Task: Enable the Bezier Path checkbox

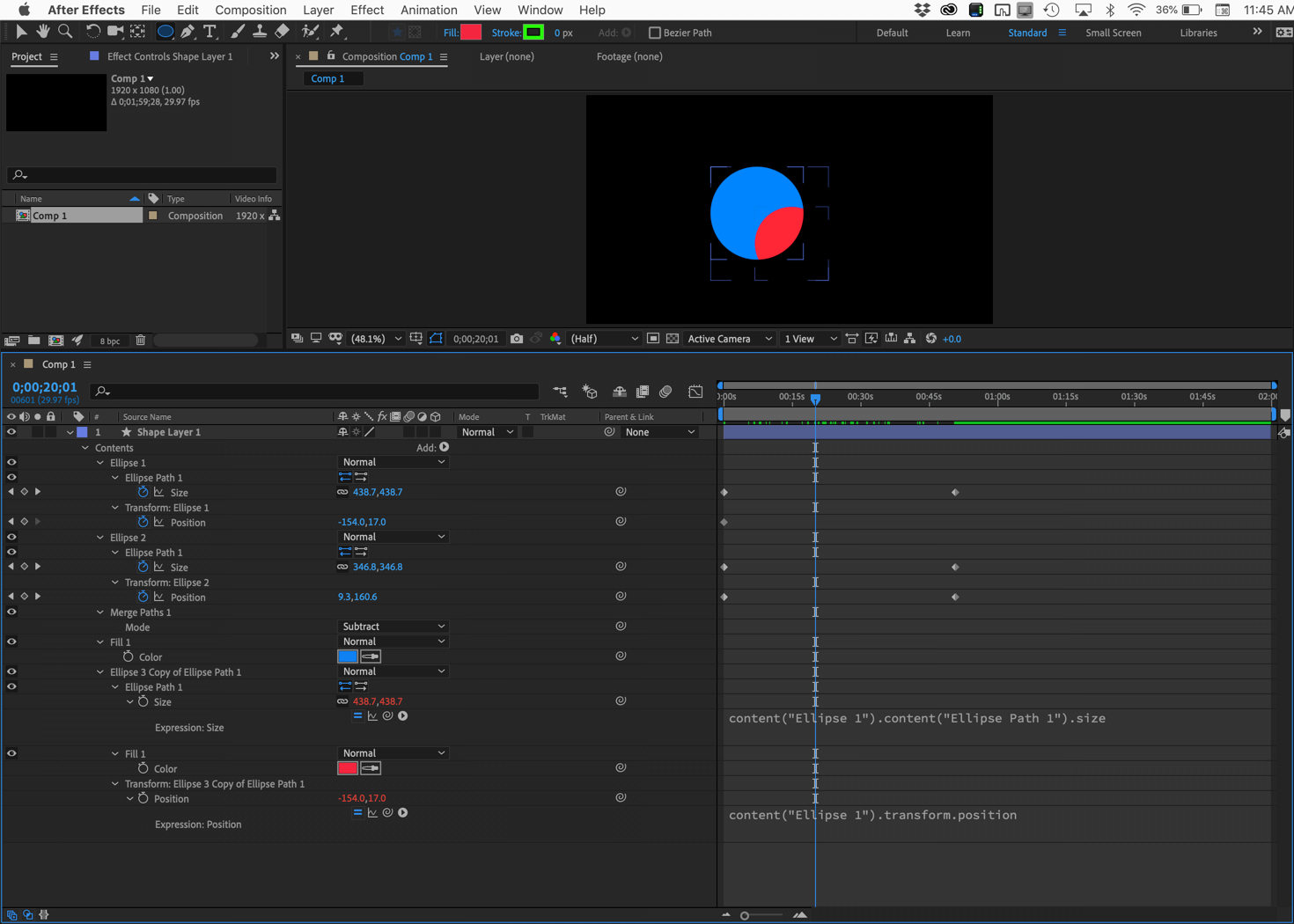Action: click(x=654, y=33)
